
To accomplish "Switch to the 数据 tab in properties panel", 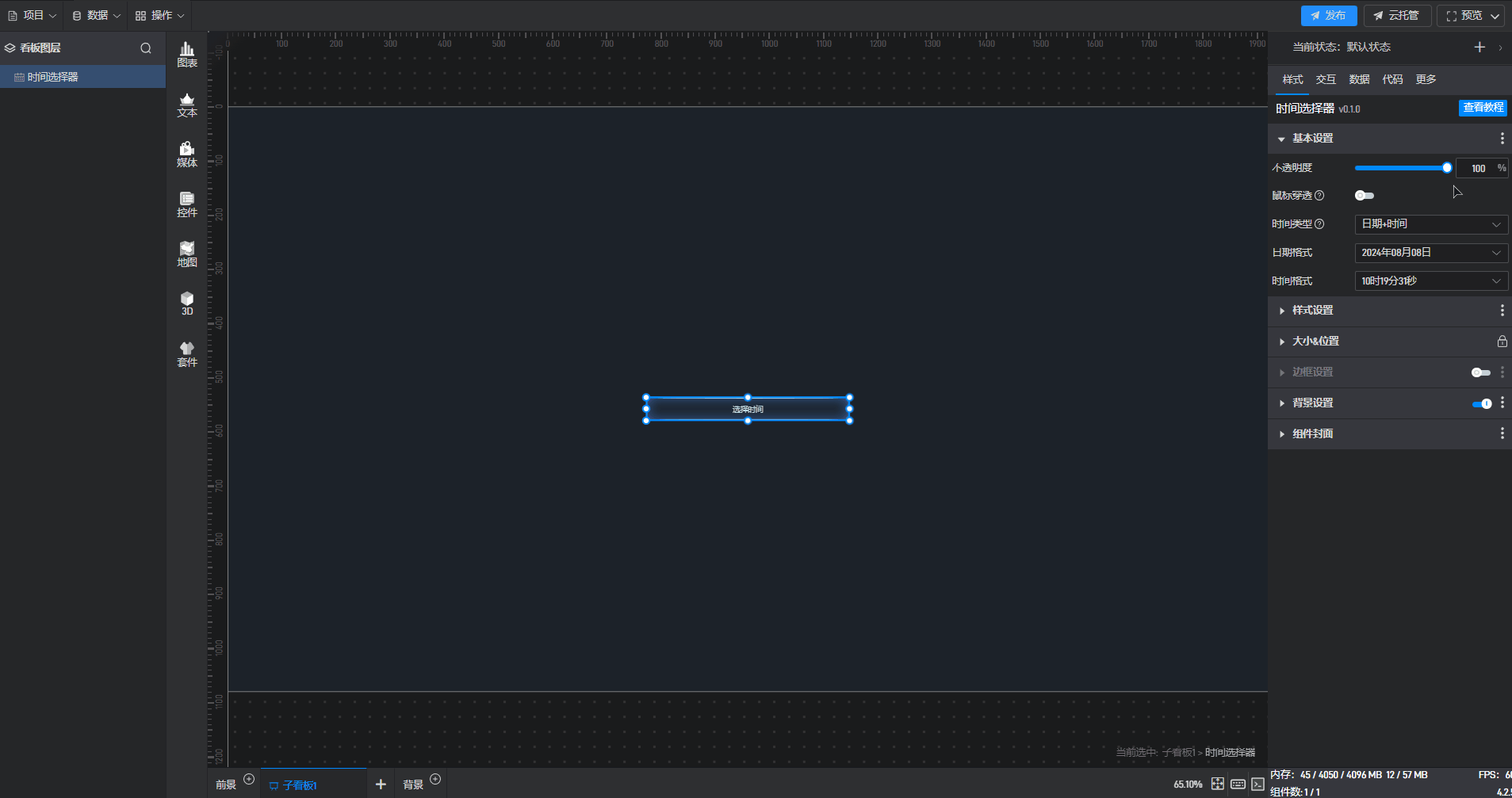I will point(1359,79).
